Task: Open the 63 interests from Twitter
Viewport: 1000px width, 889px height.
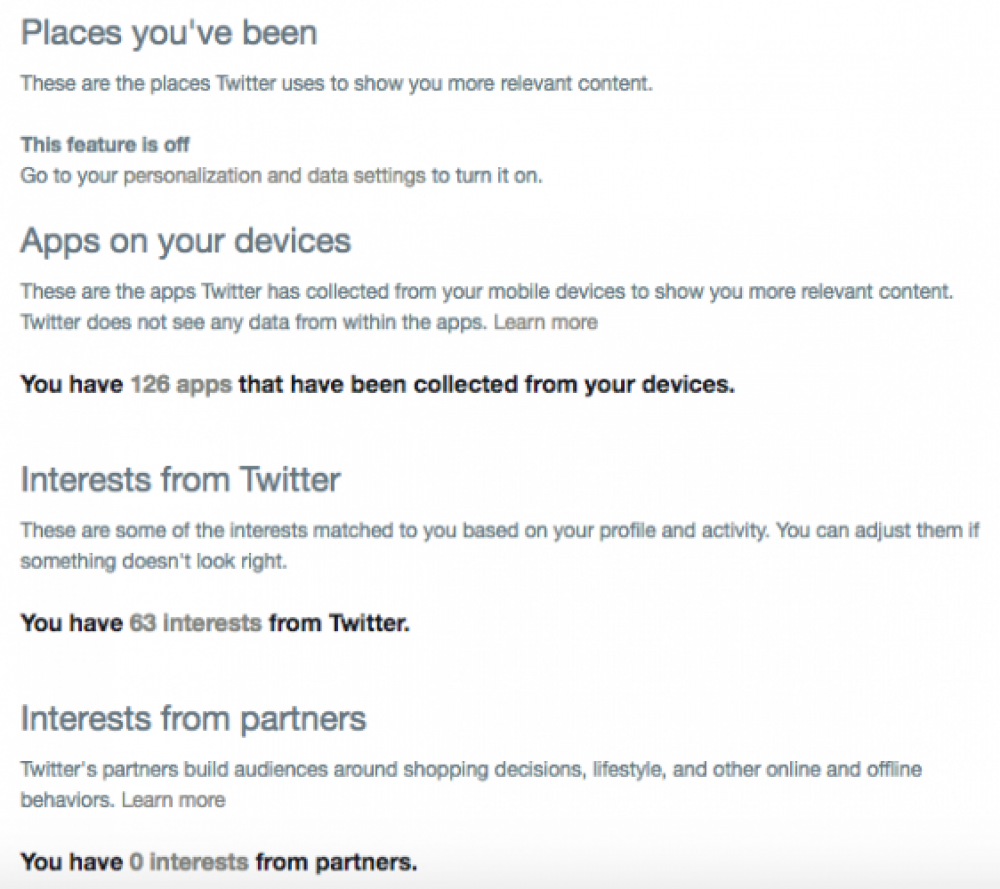Action: tap(195, 623)
